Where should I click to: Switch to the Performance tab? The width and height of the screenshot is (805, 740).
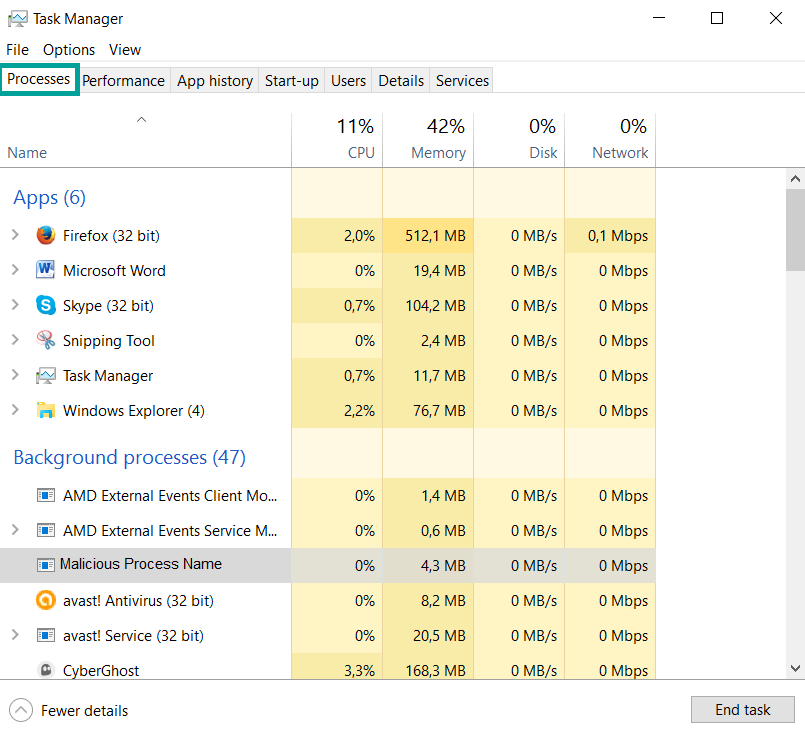coord(123,81)
